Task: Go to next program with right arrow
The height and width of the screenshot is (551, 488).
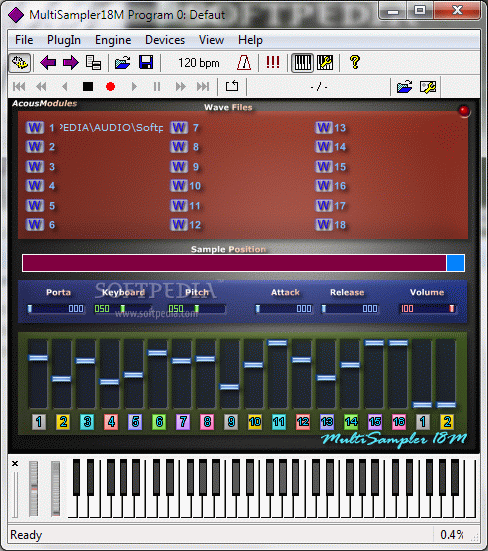Action: pos(71,63)
